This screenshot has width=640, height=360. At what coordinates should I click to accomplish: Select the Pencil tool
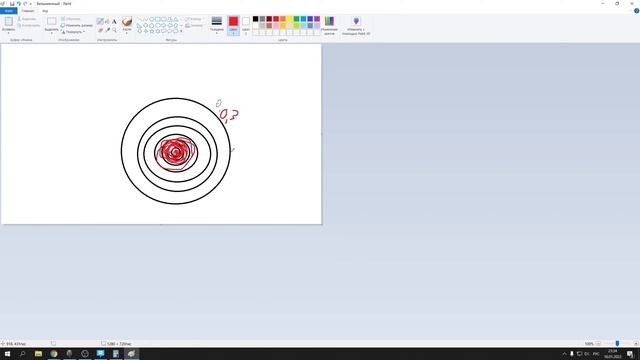point(100,21)
